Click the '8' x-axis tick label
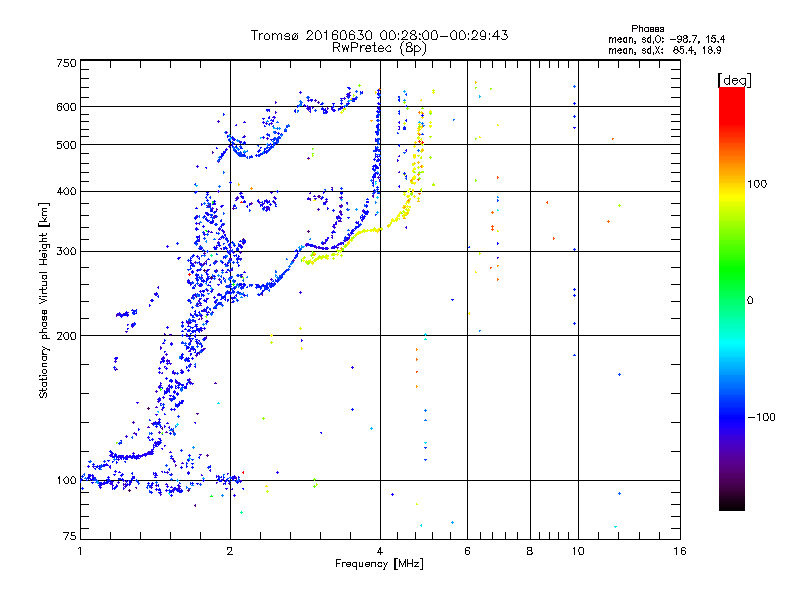 coord(530,551)
